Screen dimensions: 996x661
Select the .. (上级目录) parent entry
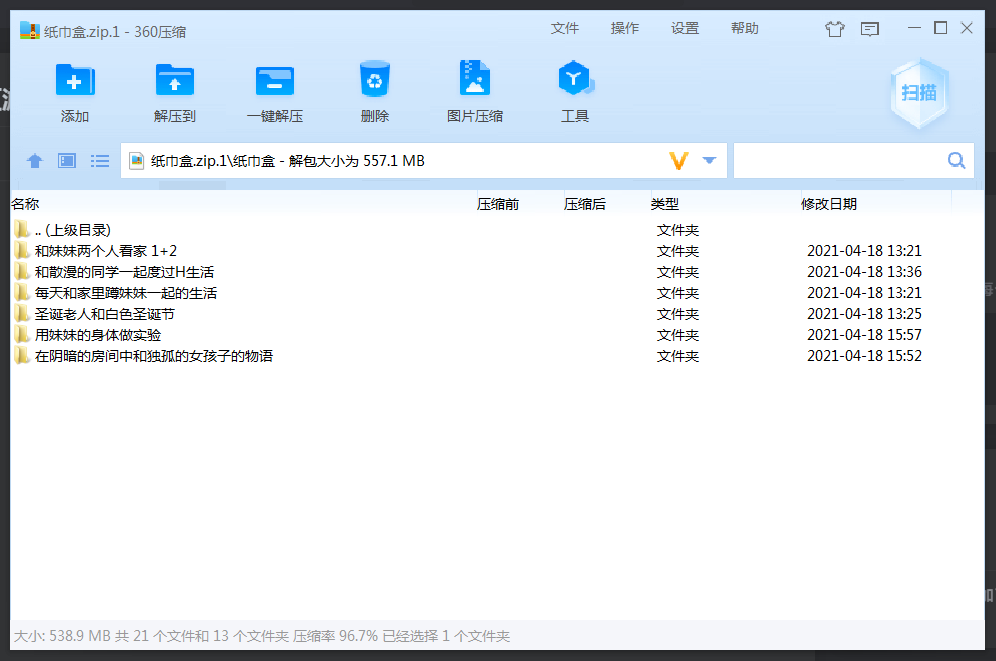pyautogui.click(x=72, y=229)
